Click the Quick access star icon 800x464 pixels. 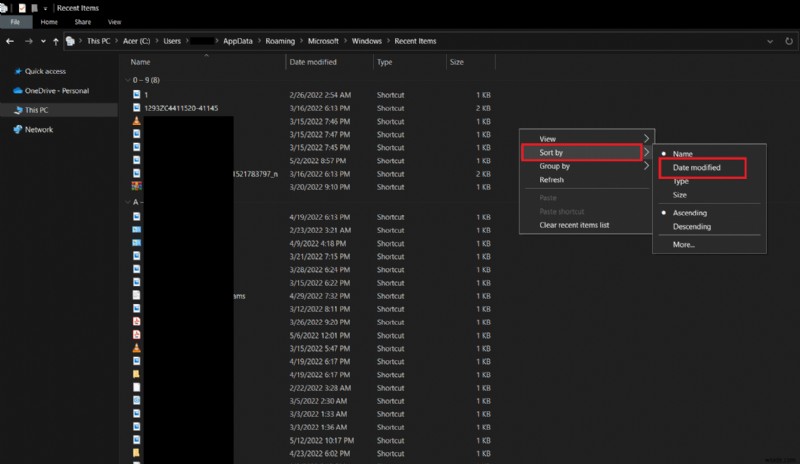click(x=18, y=71)
